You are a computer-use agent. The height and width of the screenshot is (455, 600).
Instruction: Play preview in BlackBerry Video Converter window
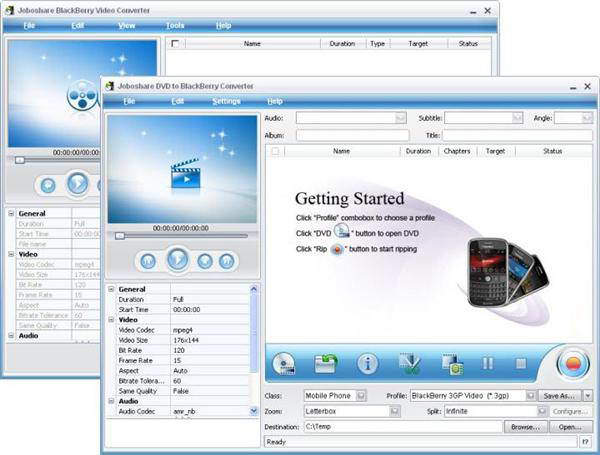click(78, 184)
